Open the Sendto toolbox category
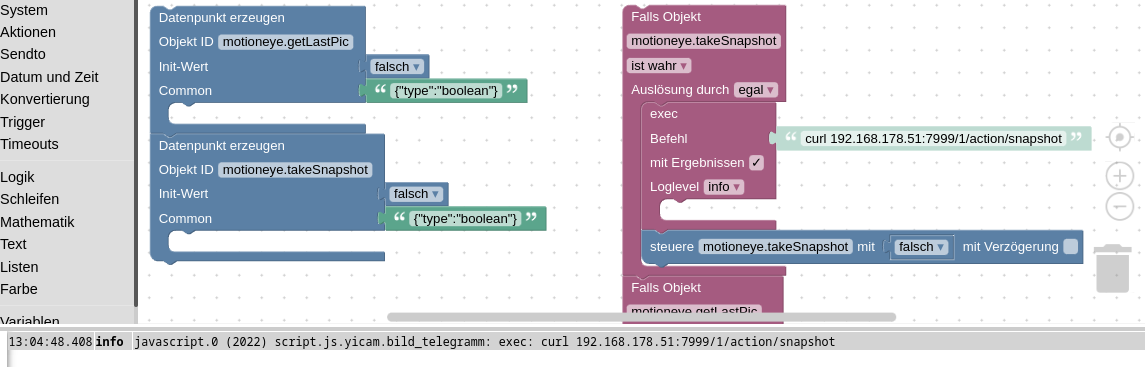 click(23, 54)
